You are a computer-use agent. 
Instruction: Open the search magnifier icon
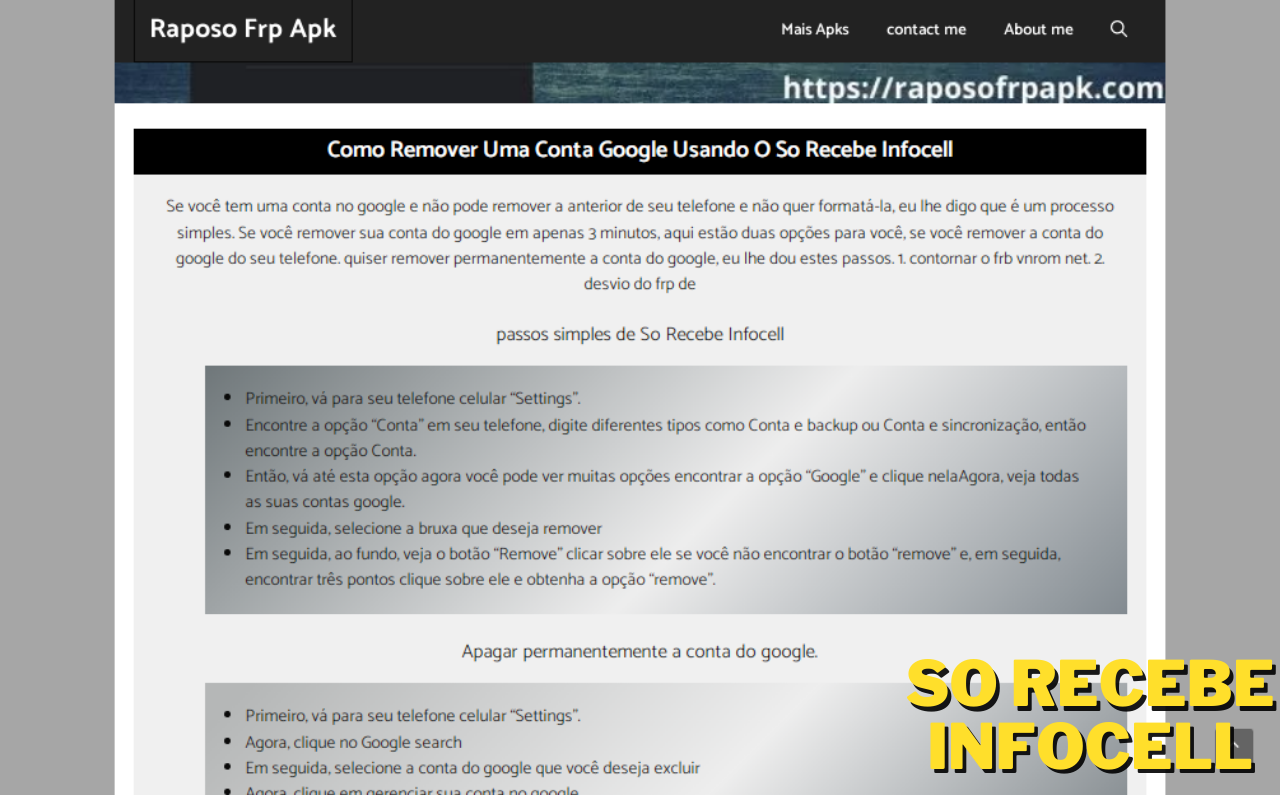pos(1118,29)
